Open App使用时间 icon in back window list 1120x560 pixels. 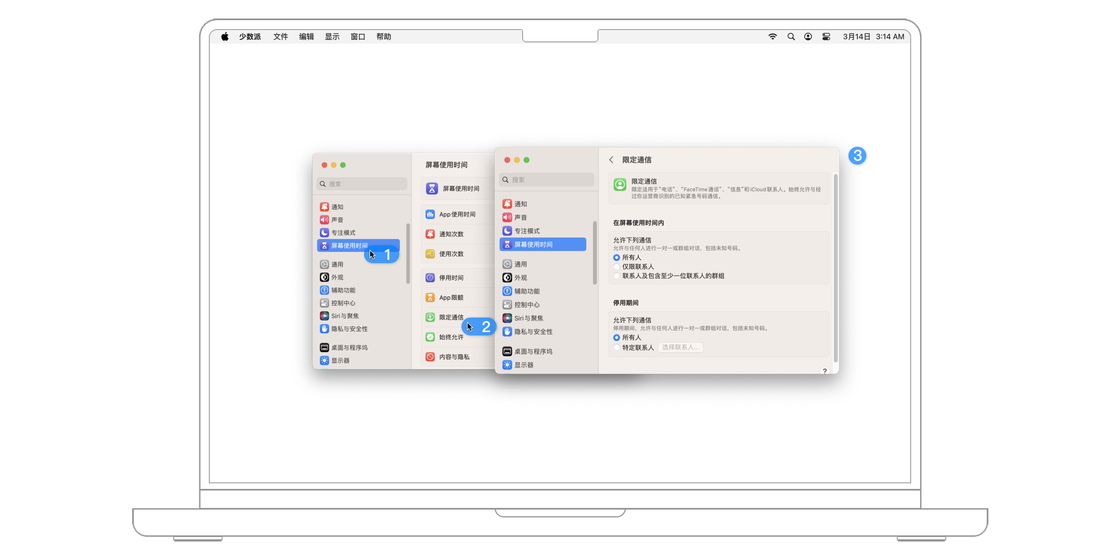pyautogui.click(x=430, y=214)
